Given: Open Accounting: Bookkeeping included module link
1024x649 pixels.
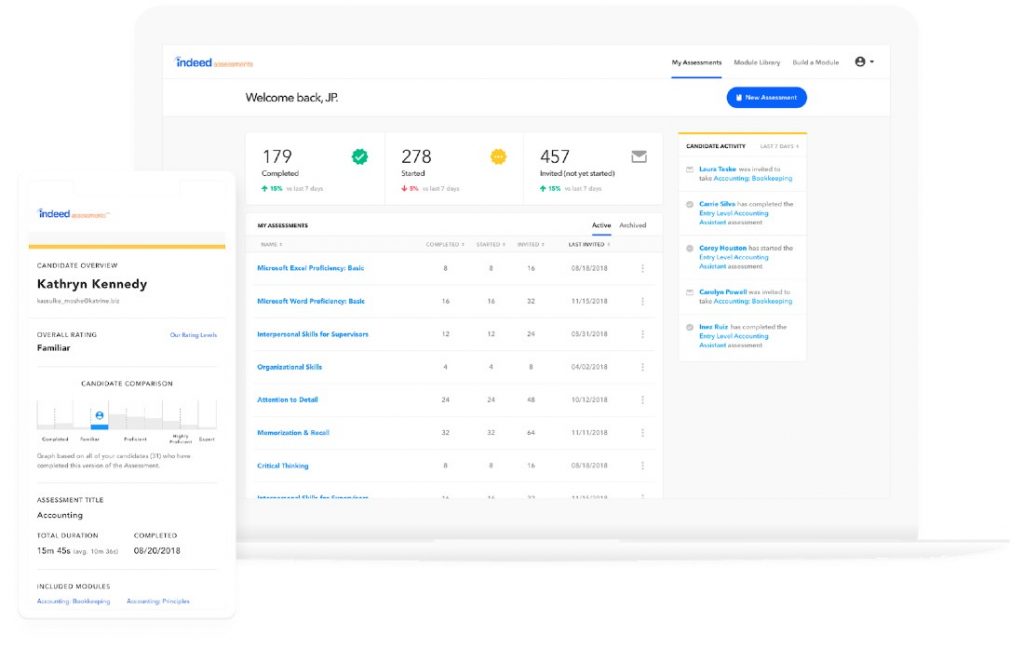Looking at the screenshot, I should [x=74, y=601].
